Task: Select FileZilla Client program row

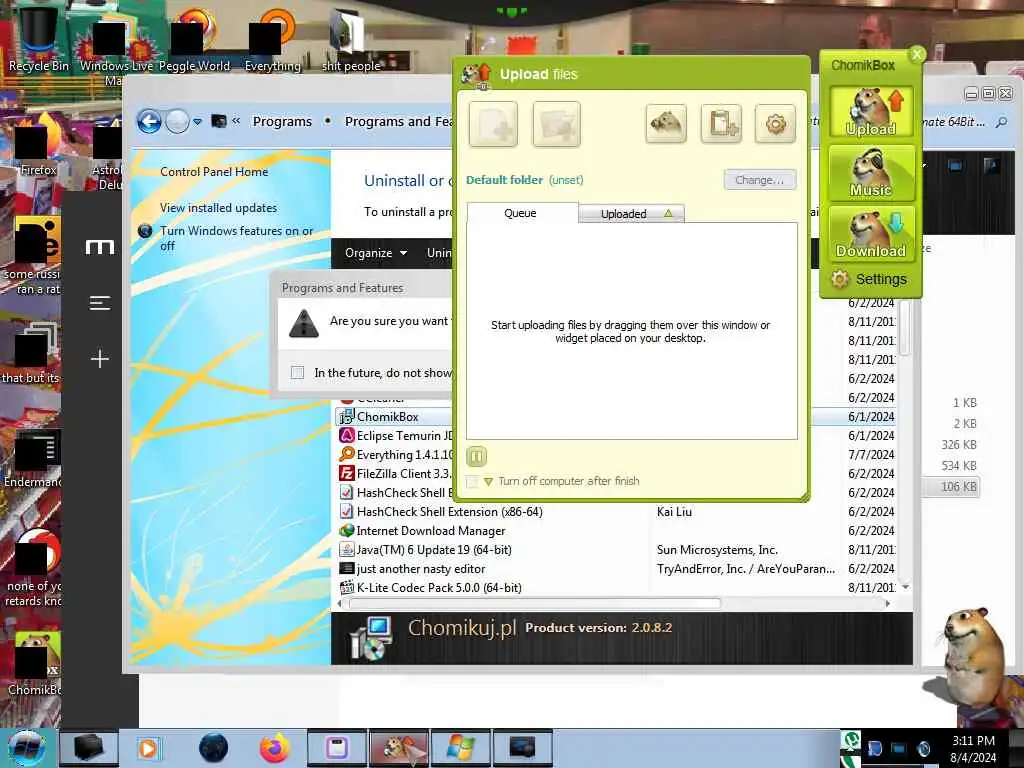Action: tap(395, 473)
